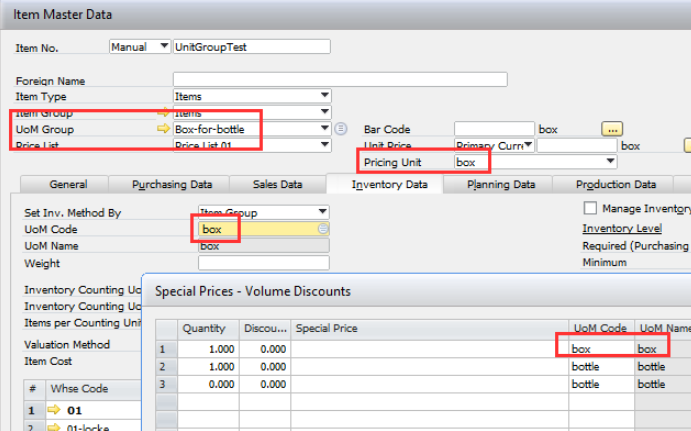
Task: Select the Production Data tab
Action: [615, 184]
